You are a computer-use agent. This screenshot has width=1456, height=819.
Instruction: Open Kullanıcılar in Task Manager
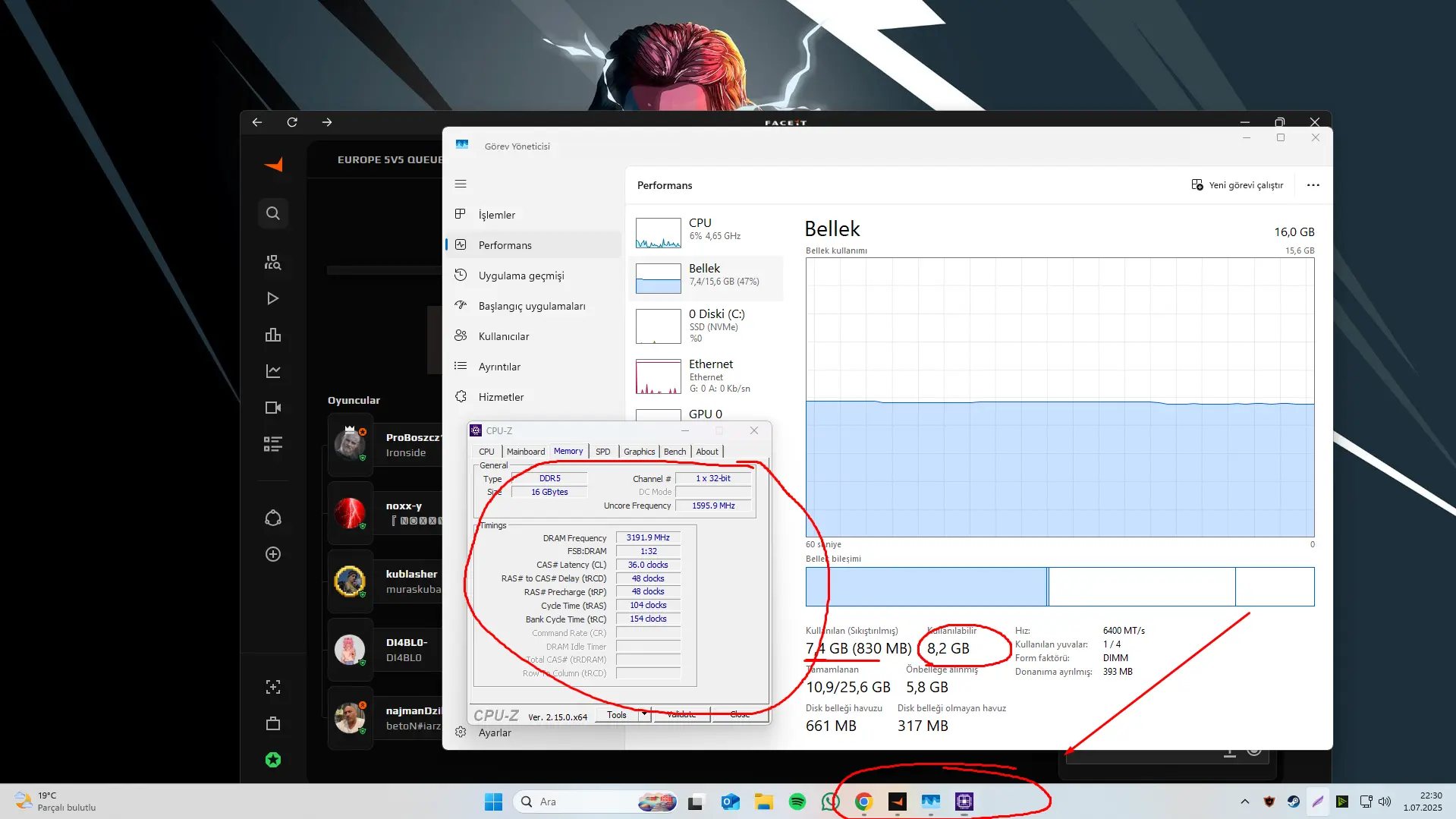coord(533,336)
